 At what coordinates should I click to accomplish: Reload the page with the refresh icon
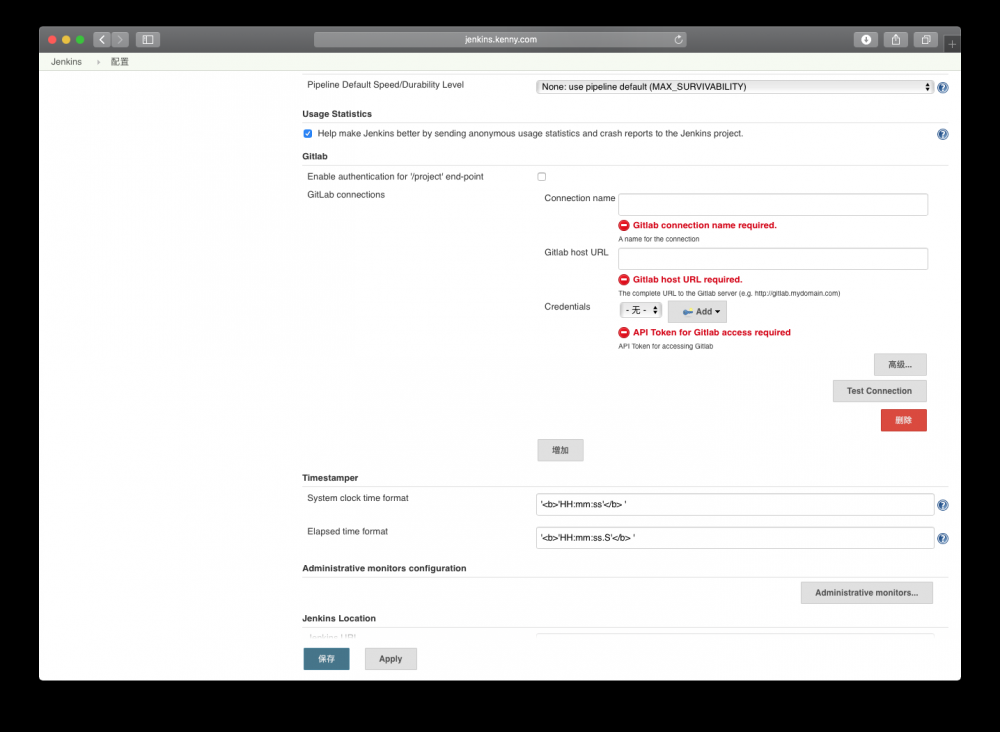tap(679, 40)
